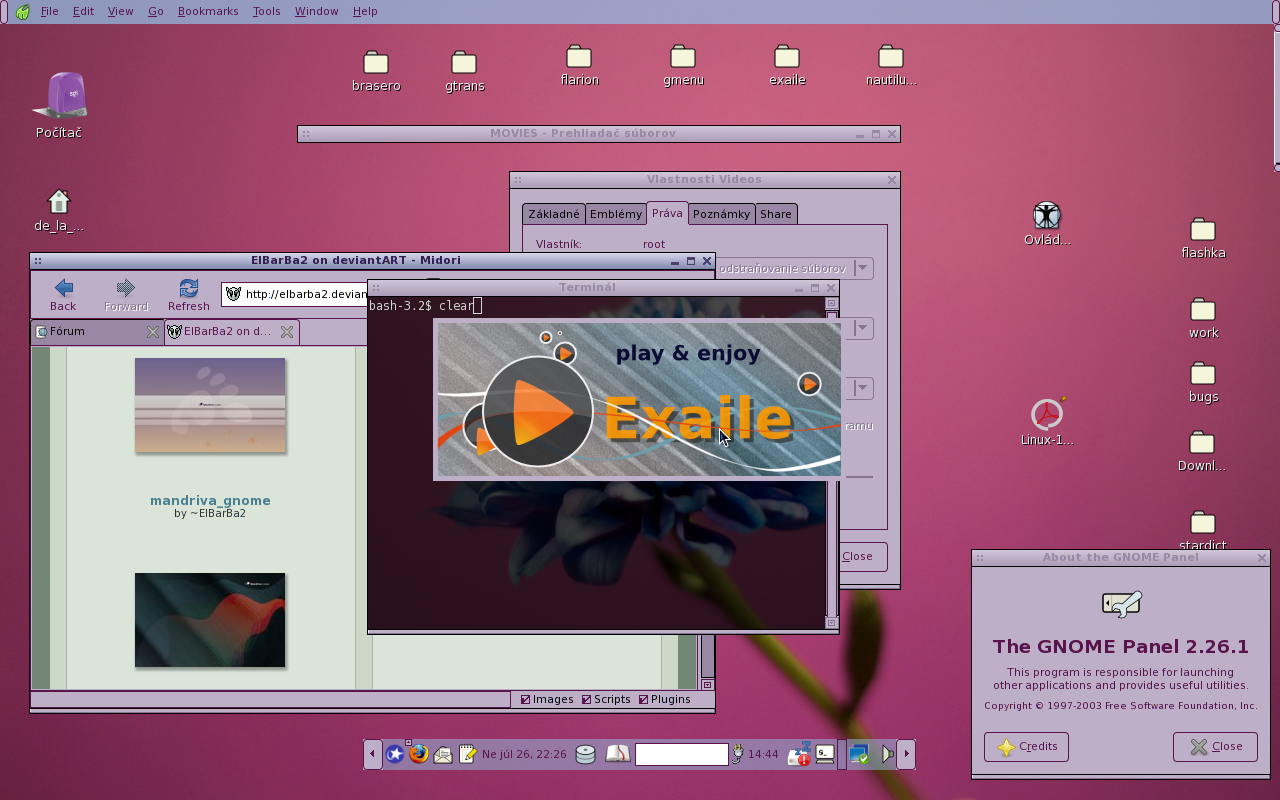
Task: Click the battery power plug indicator
Action: coord(738,754)
